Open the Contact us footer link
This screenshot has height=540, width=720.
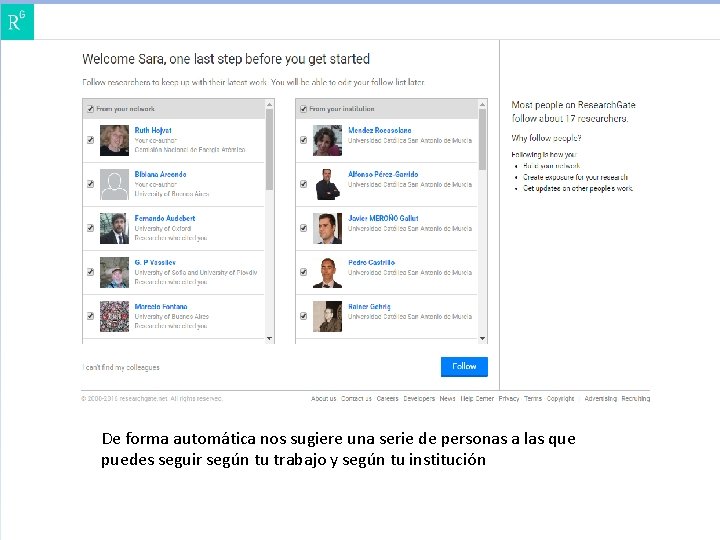point(356,399)
